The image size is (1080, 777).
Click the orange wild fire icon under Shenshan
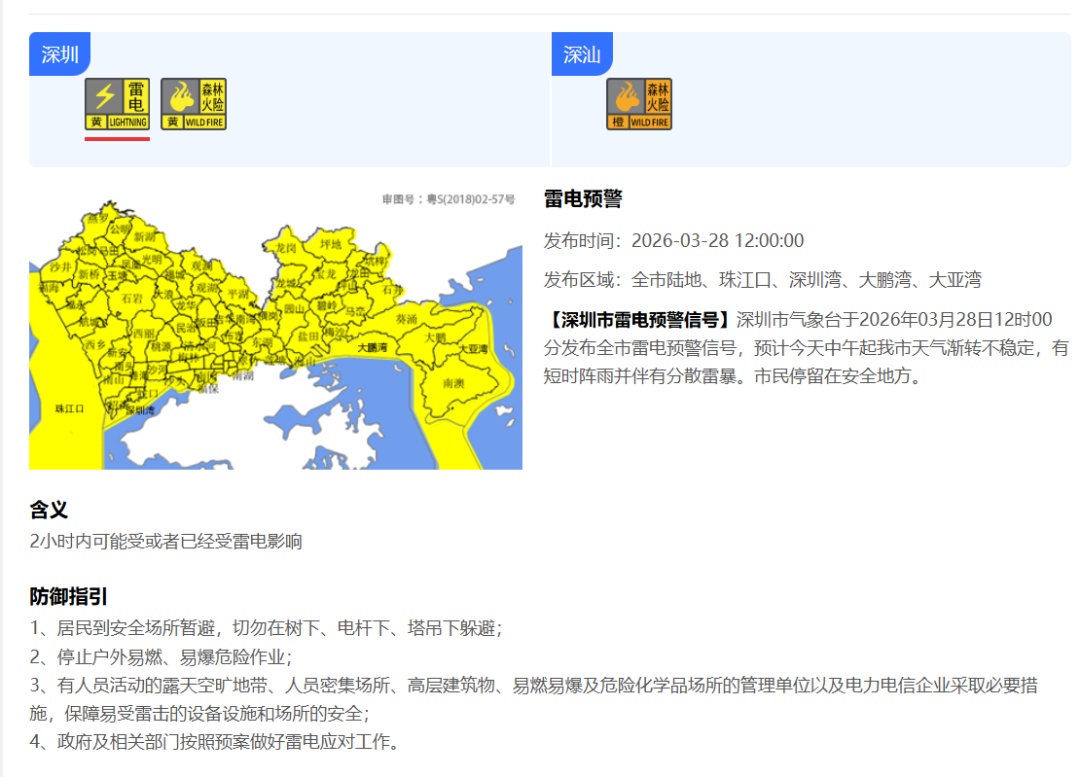638,104
